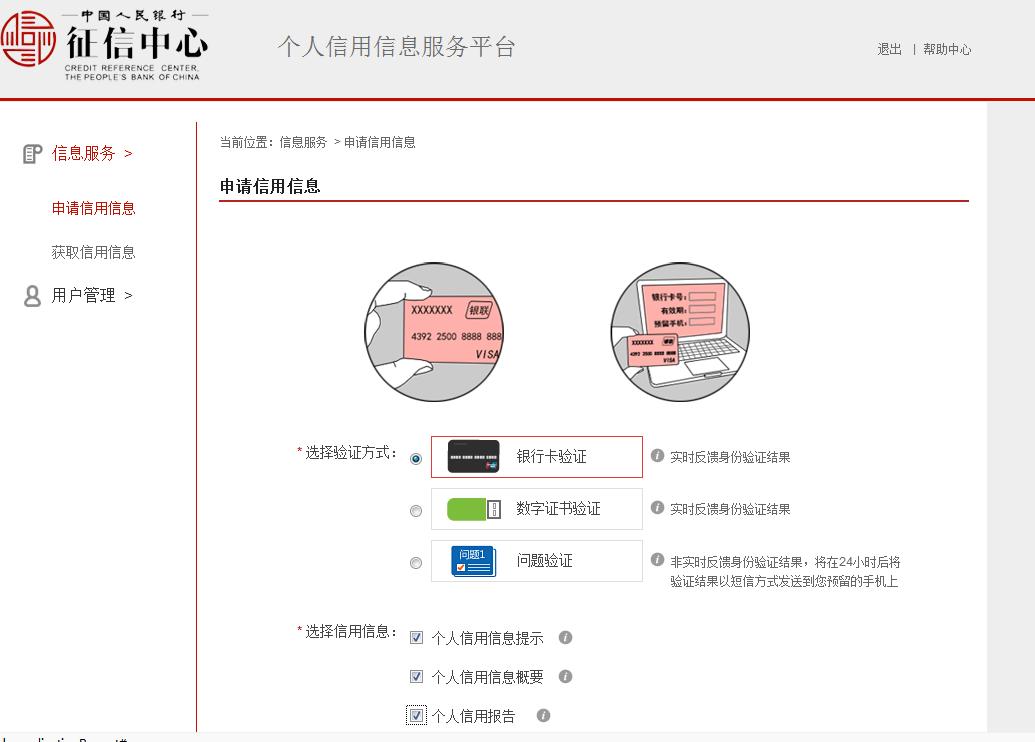Uncheck the 个人信用信息概要 option

click(416, 676)
